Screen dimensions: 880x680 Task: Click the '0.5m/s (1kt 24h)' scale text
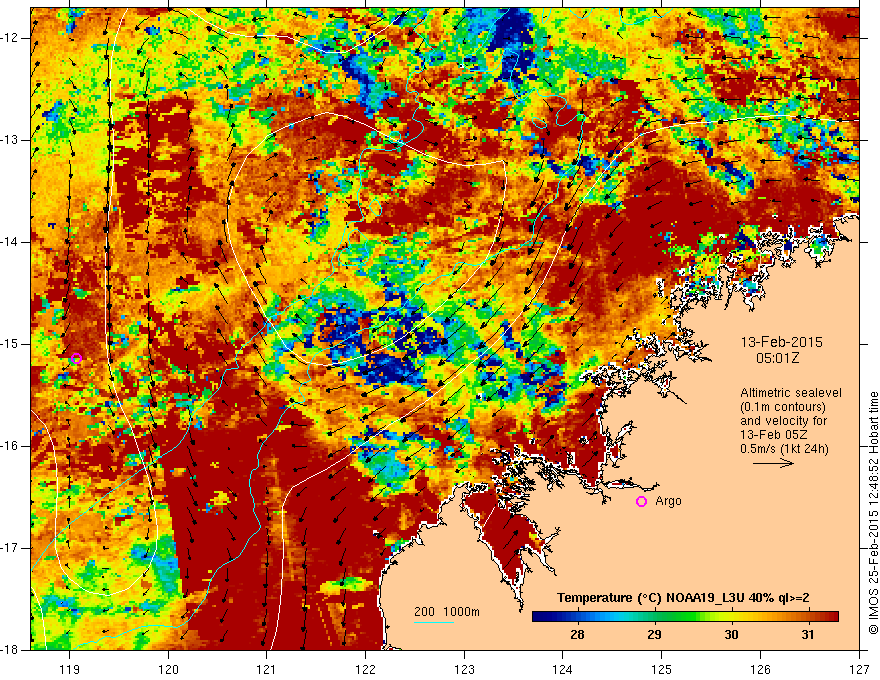[x=784, y=448]
